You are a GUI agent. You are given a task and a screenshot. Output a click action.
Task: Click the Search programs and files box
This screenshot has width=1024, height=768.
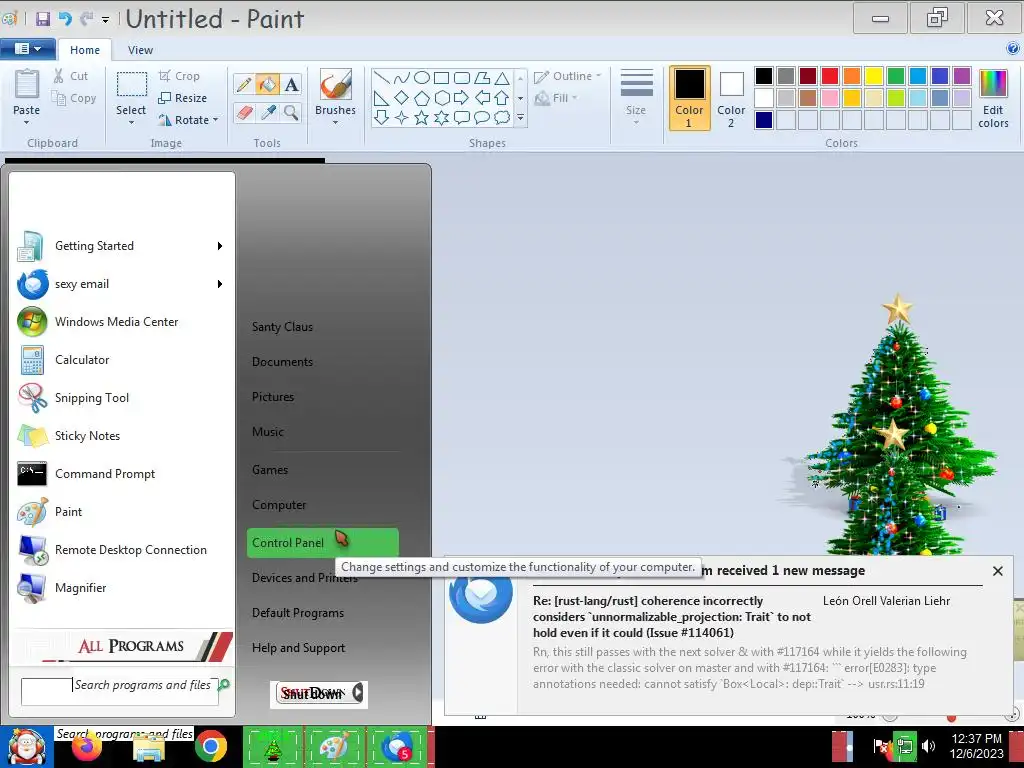(x=120, y=692)
